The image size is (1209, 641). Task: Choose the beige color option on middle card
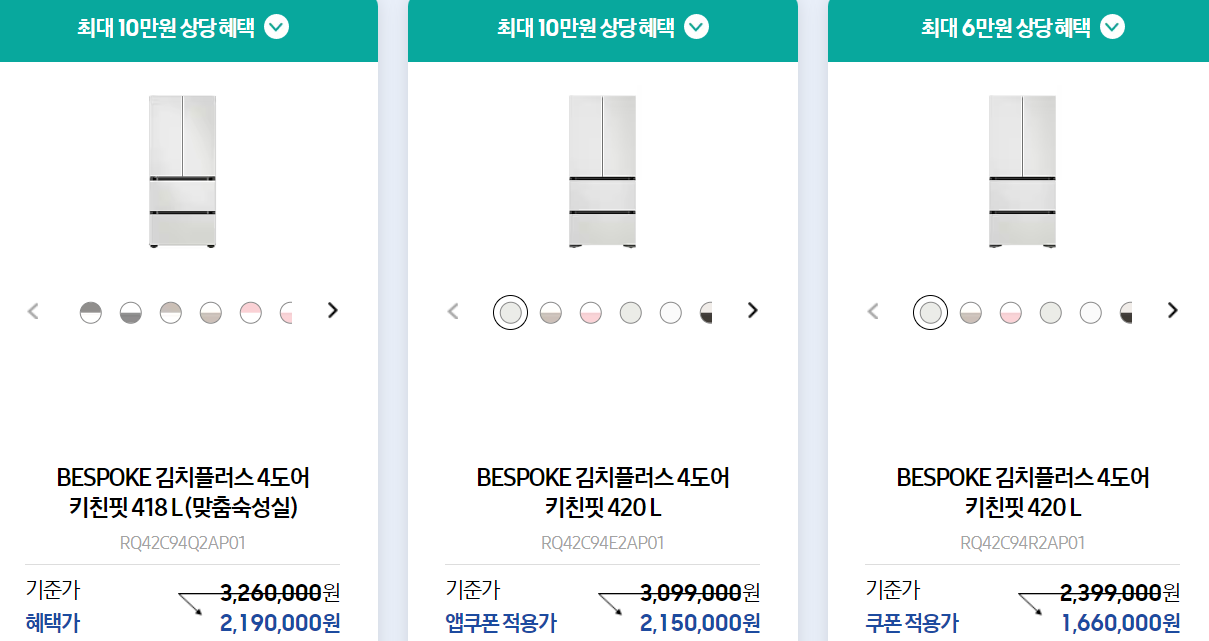550,311
